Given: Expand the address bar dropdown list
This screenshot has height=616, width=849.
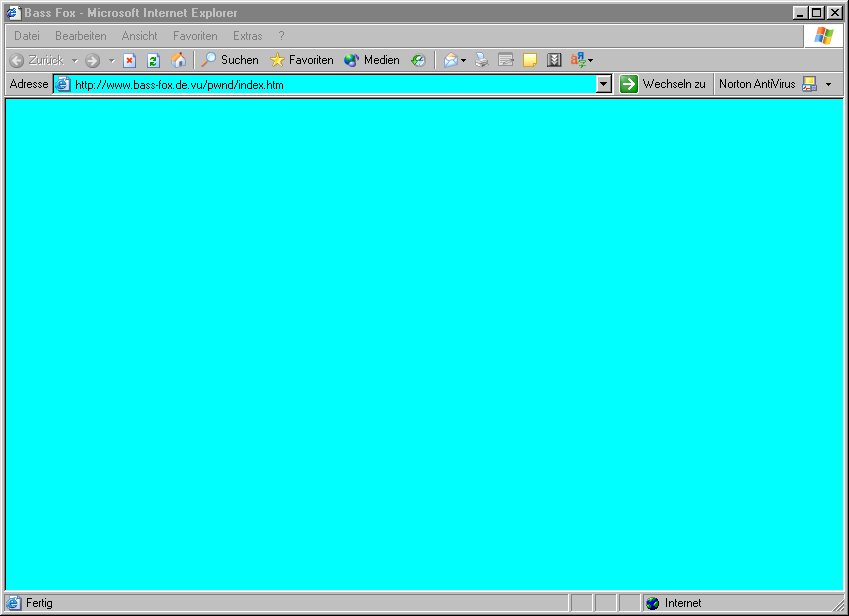Looking at the screenshot, I should coord(604,84).
